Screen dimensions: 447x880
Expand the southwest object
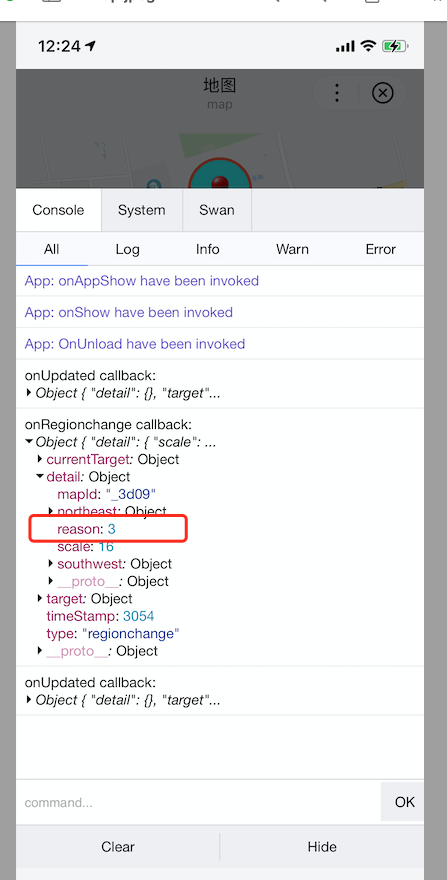pos(51,563)
